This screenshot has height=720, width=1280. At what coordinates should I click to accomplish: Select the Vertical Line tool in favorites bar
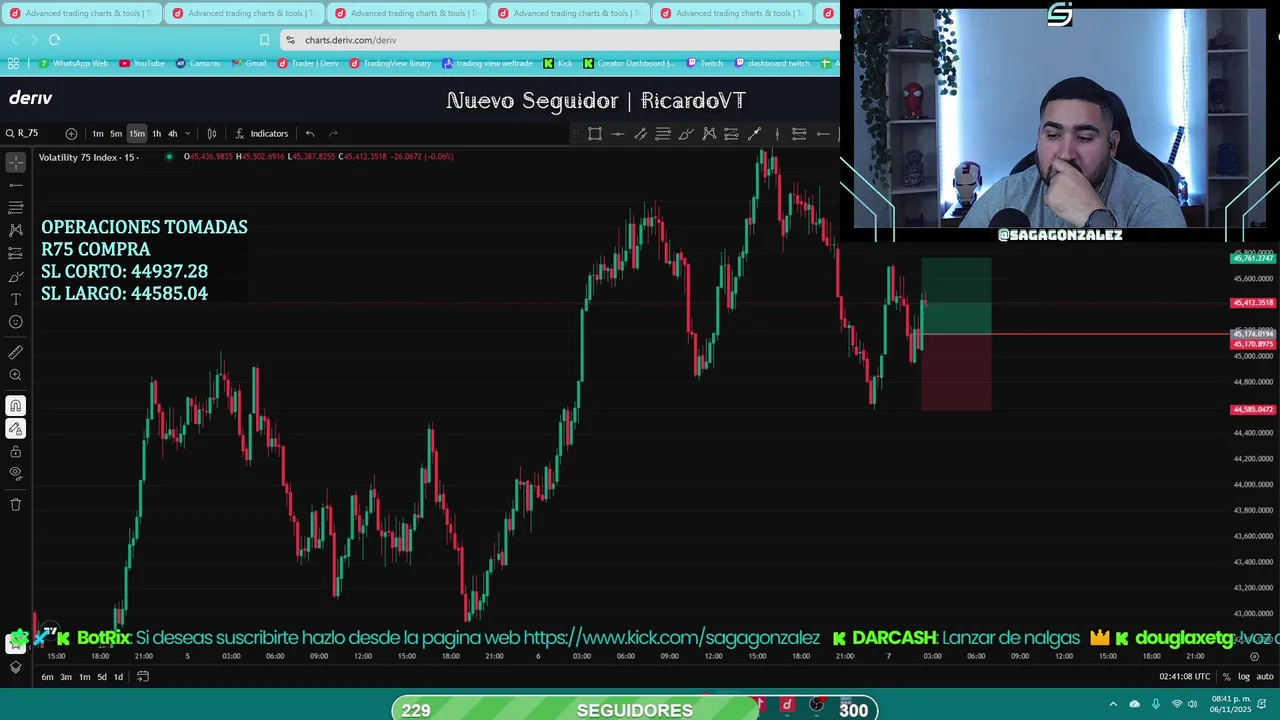coord(777,134)
